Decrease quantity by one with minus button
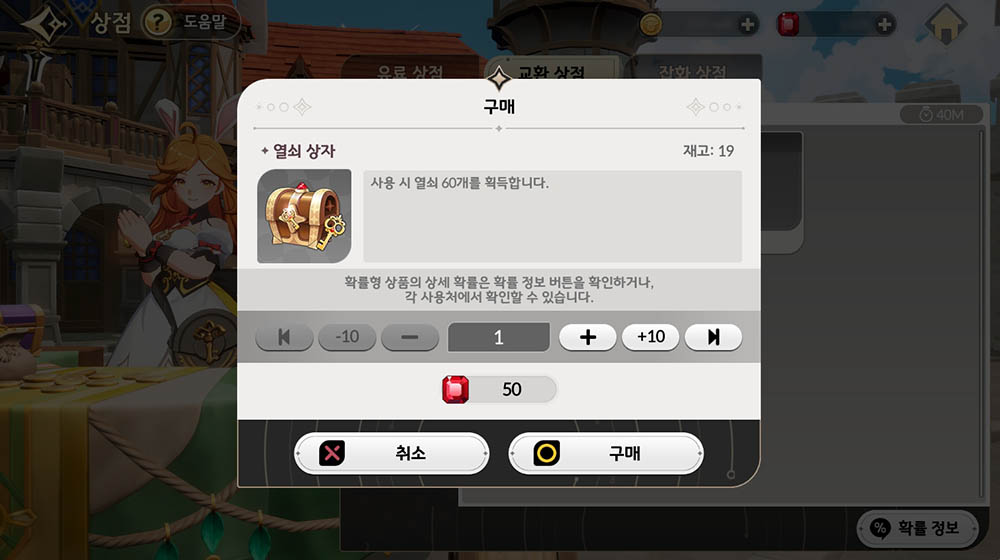This screenshot has width=1000, height=560. click(409, 337)
